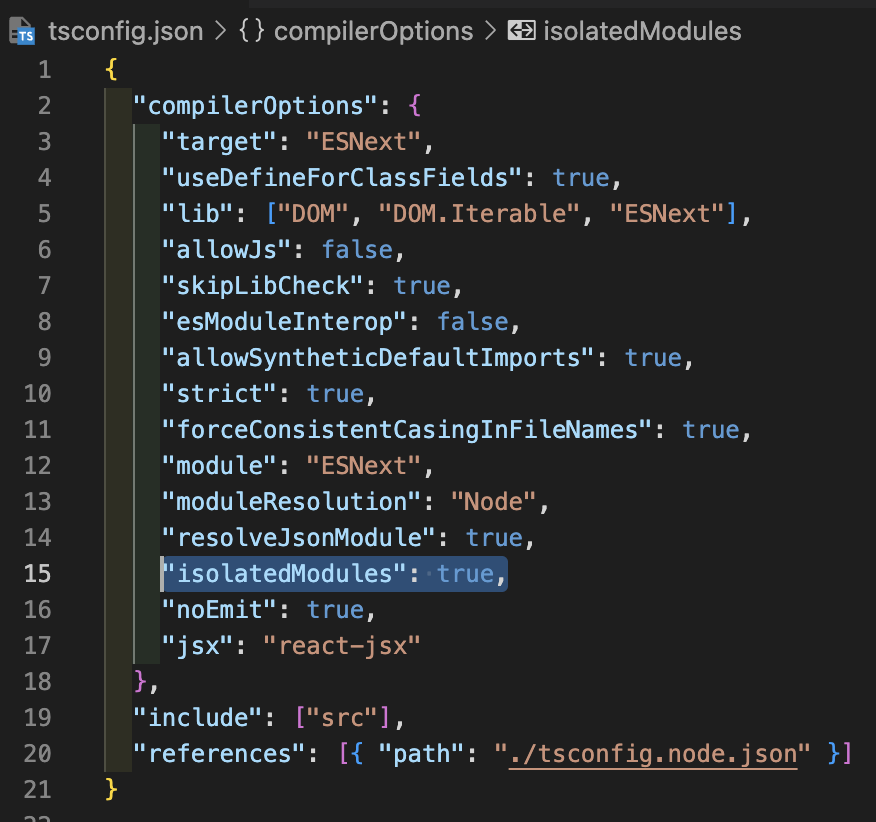The width and height of the screenshot is (876, 822).
Task: Click the "forceConsistentCasingInFileNames" key
Action: click(407, 430)
